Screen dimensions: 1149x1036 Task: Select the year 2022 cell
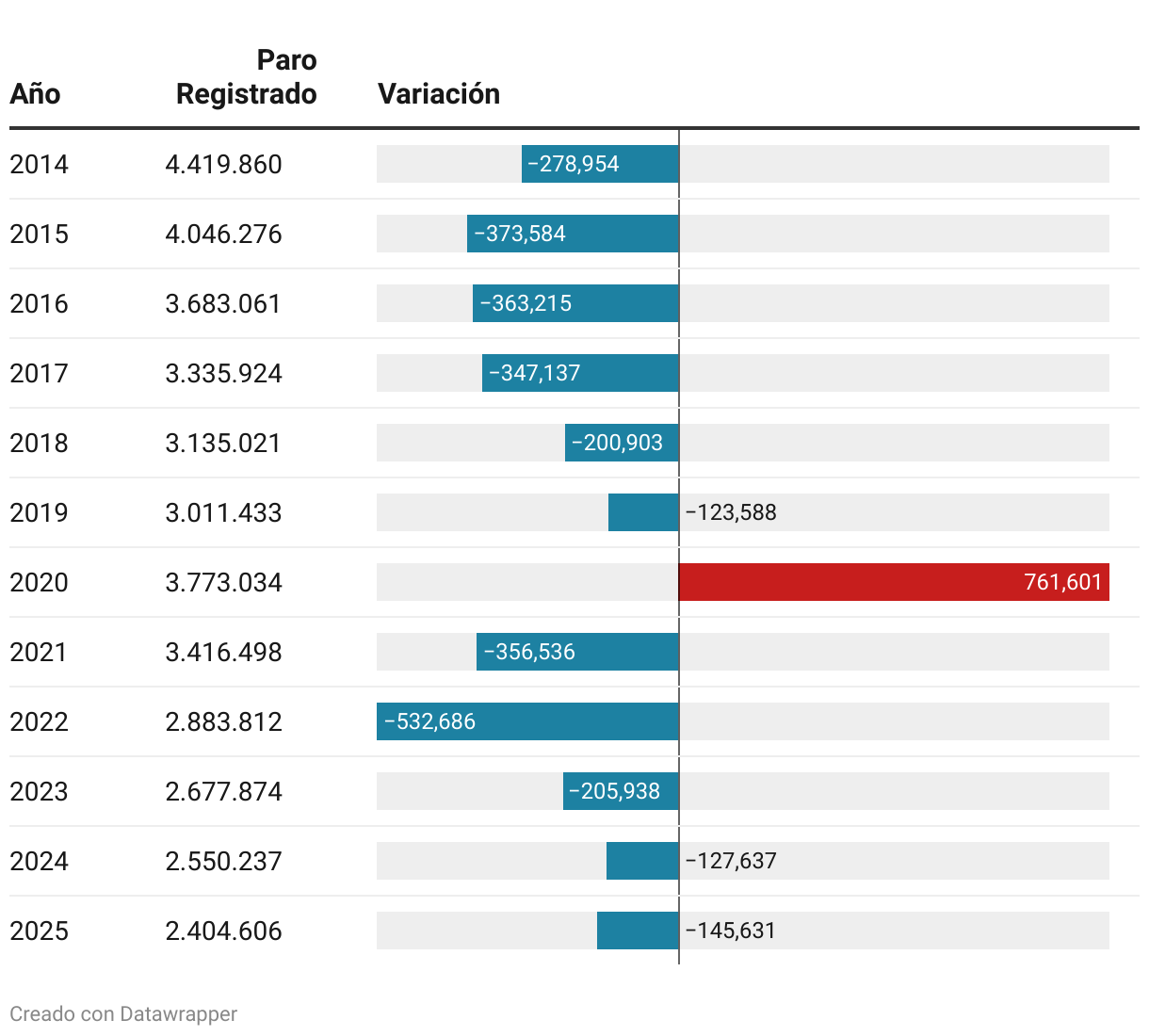pos(39,721)
